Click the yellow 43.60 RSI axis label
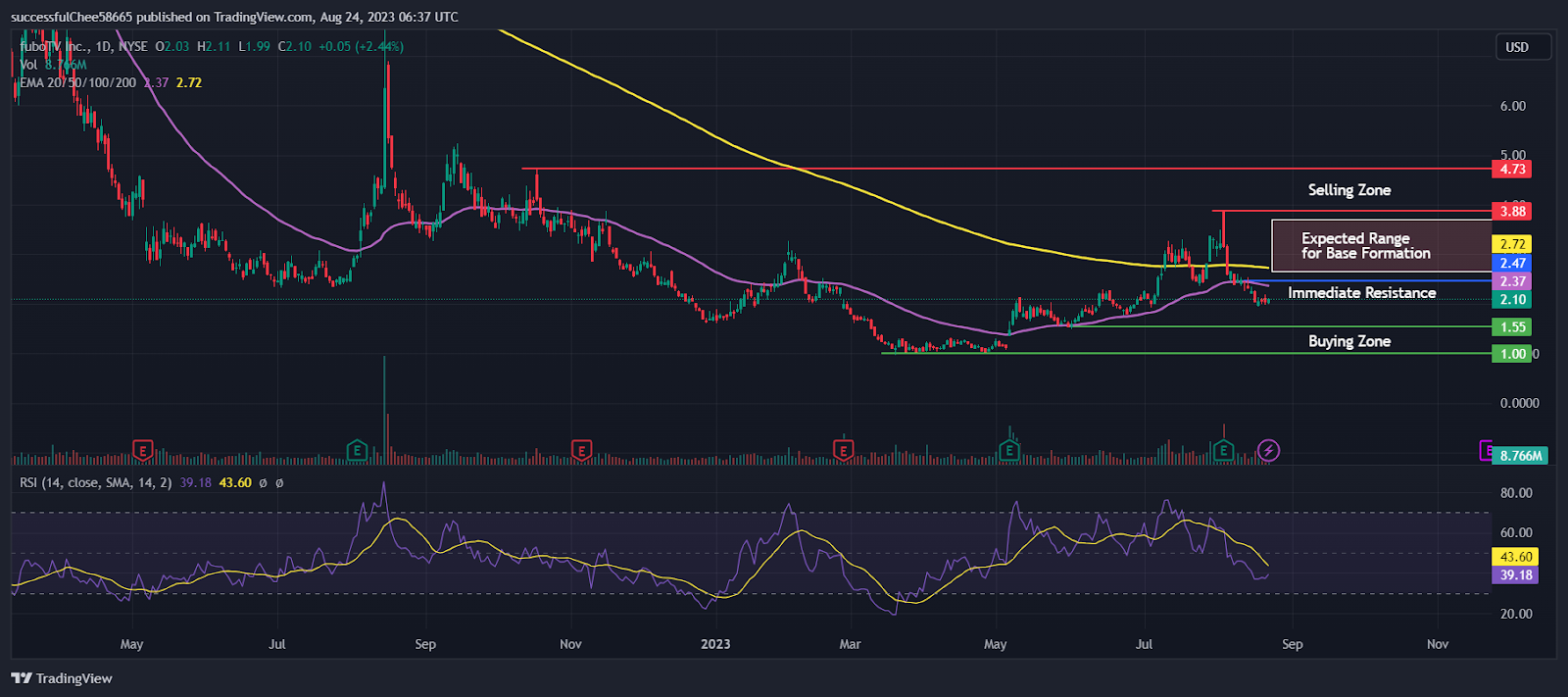This screenshot has height=697, width=1568. click(x=1515, y=557)
